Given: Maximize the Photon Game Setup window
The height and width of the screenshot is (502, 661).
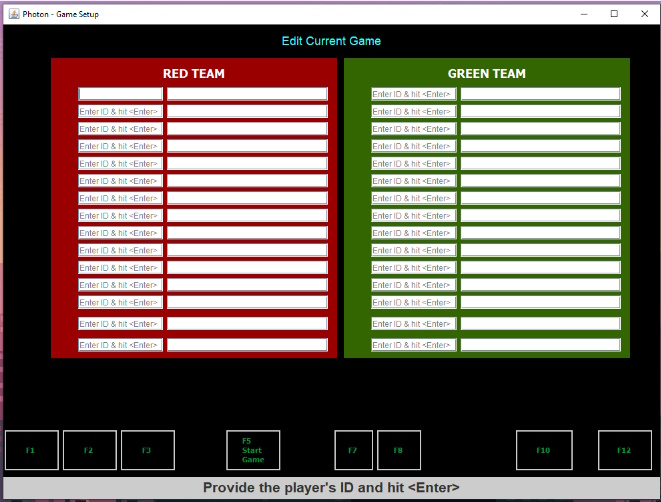Looking at the screenshot, I should click(613, 14).
